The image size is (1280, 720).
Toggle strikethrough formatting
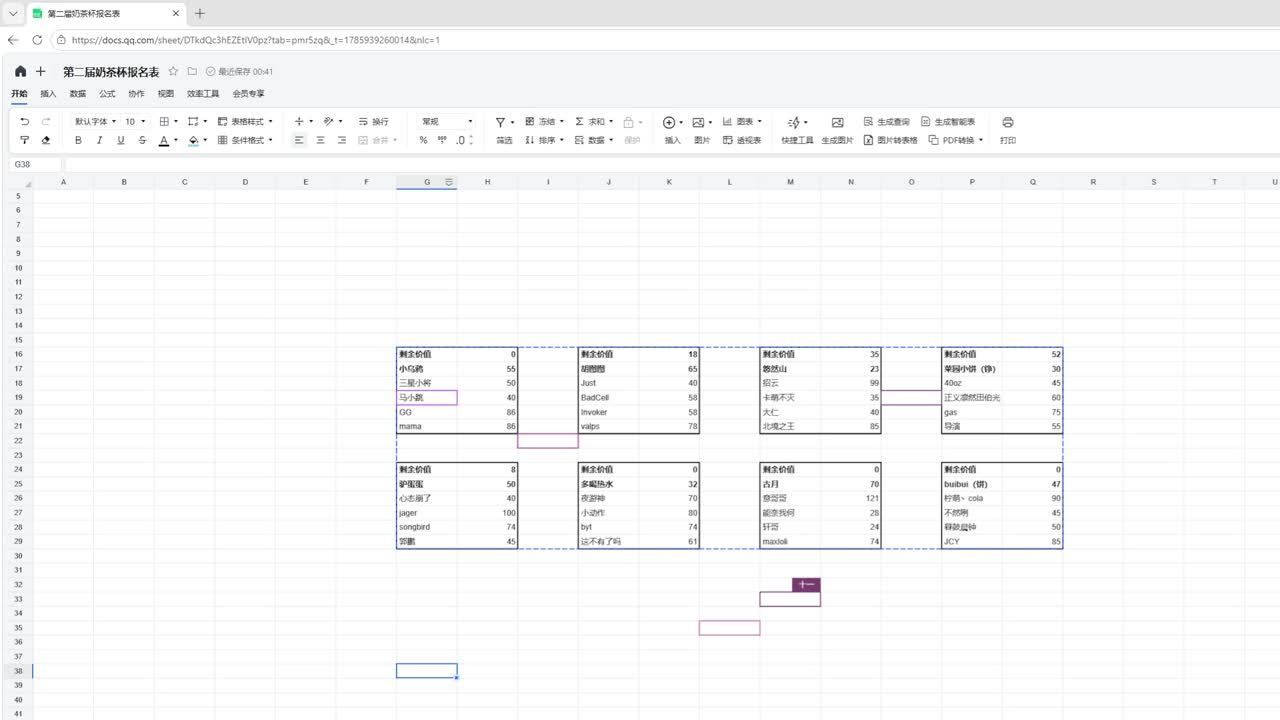pos(142,141)
